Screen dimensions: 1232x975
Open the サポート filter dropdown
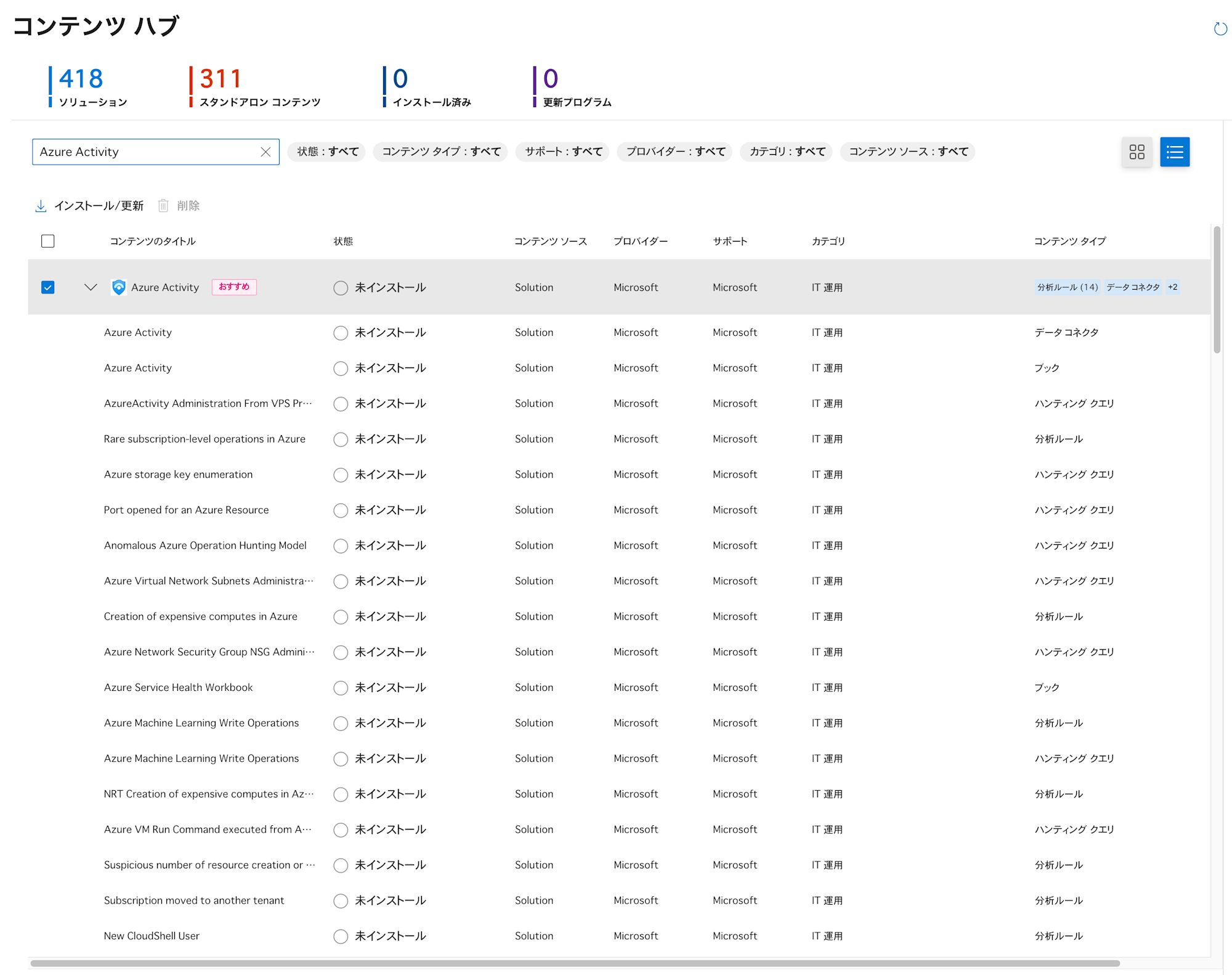[563, 152]
